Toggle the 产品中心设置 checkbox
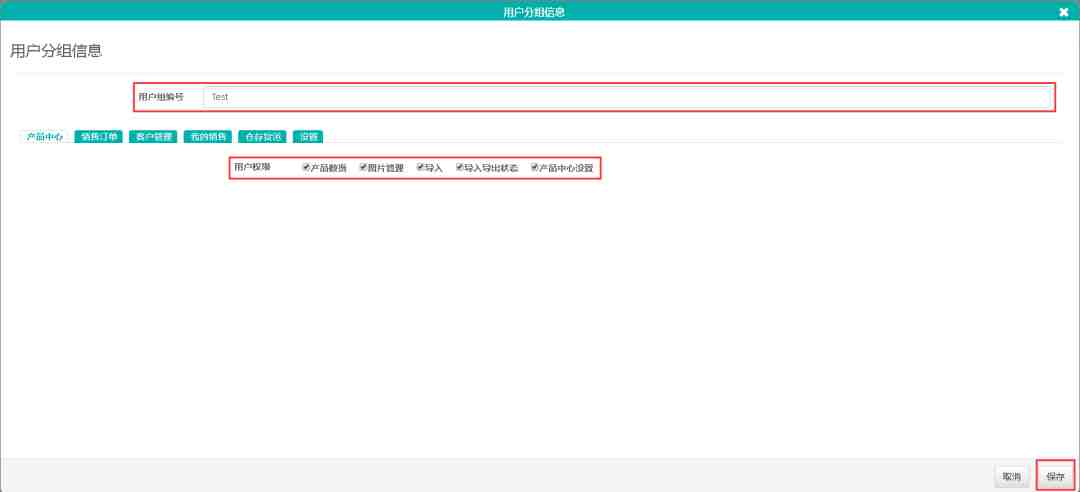Screen dimensions: 1080x492 [x=534, y=167]
